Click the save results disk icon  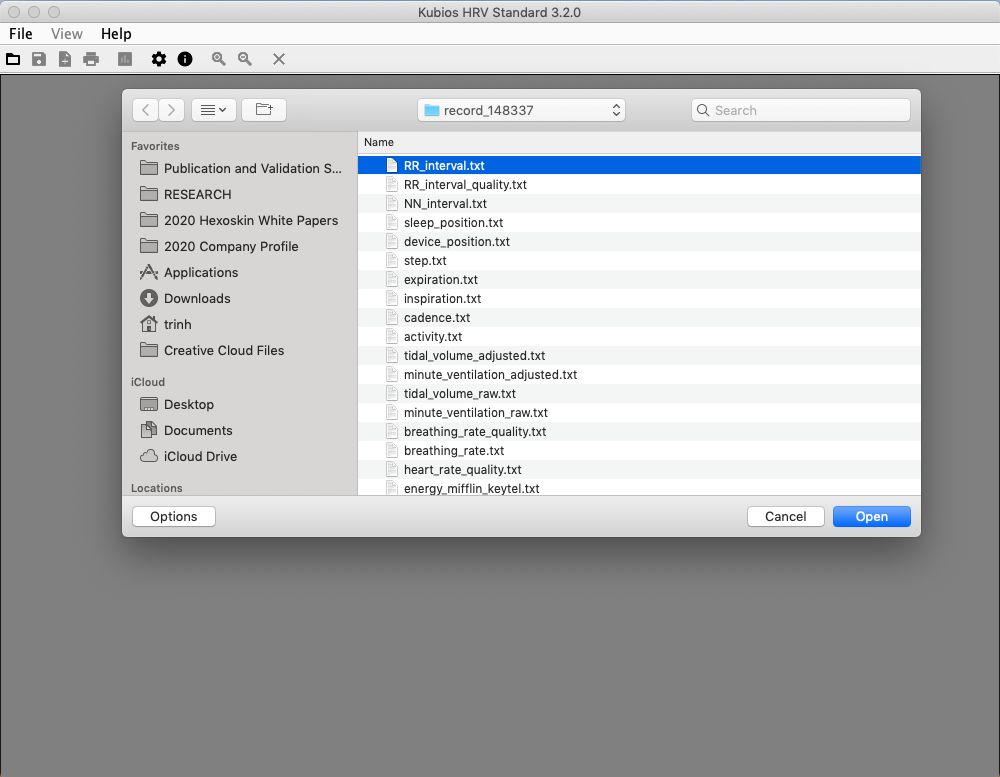click(x=39, y=59)
